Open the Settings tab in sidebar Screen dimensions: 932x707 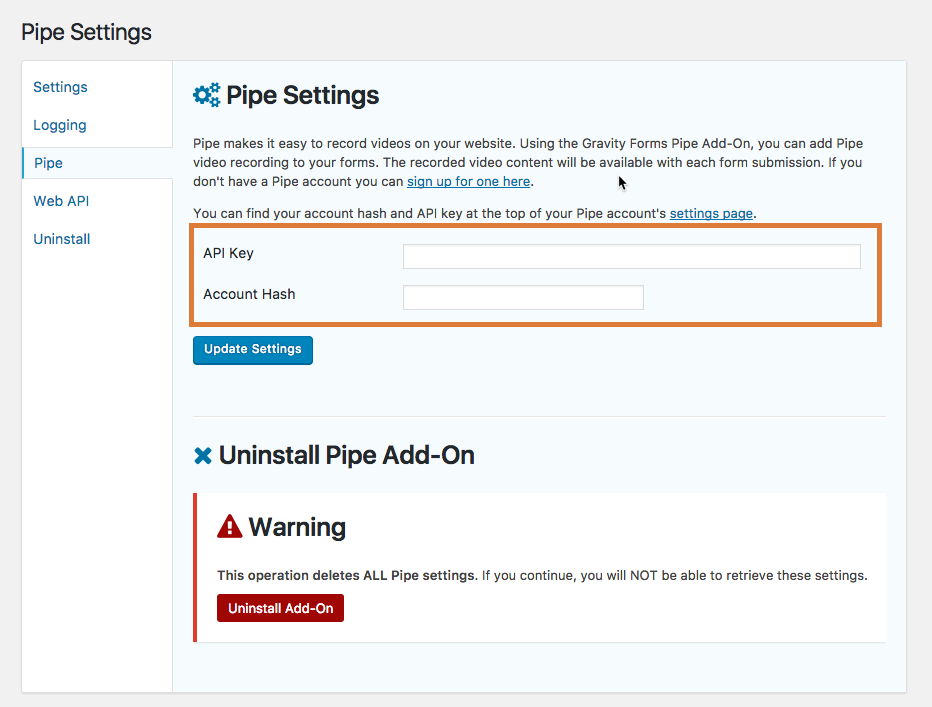tap(60, 87)
